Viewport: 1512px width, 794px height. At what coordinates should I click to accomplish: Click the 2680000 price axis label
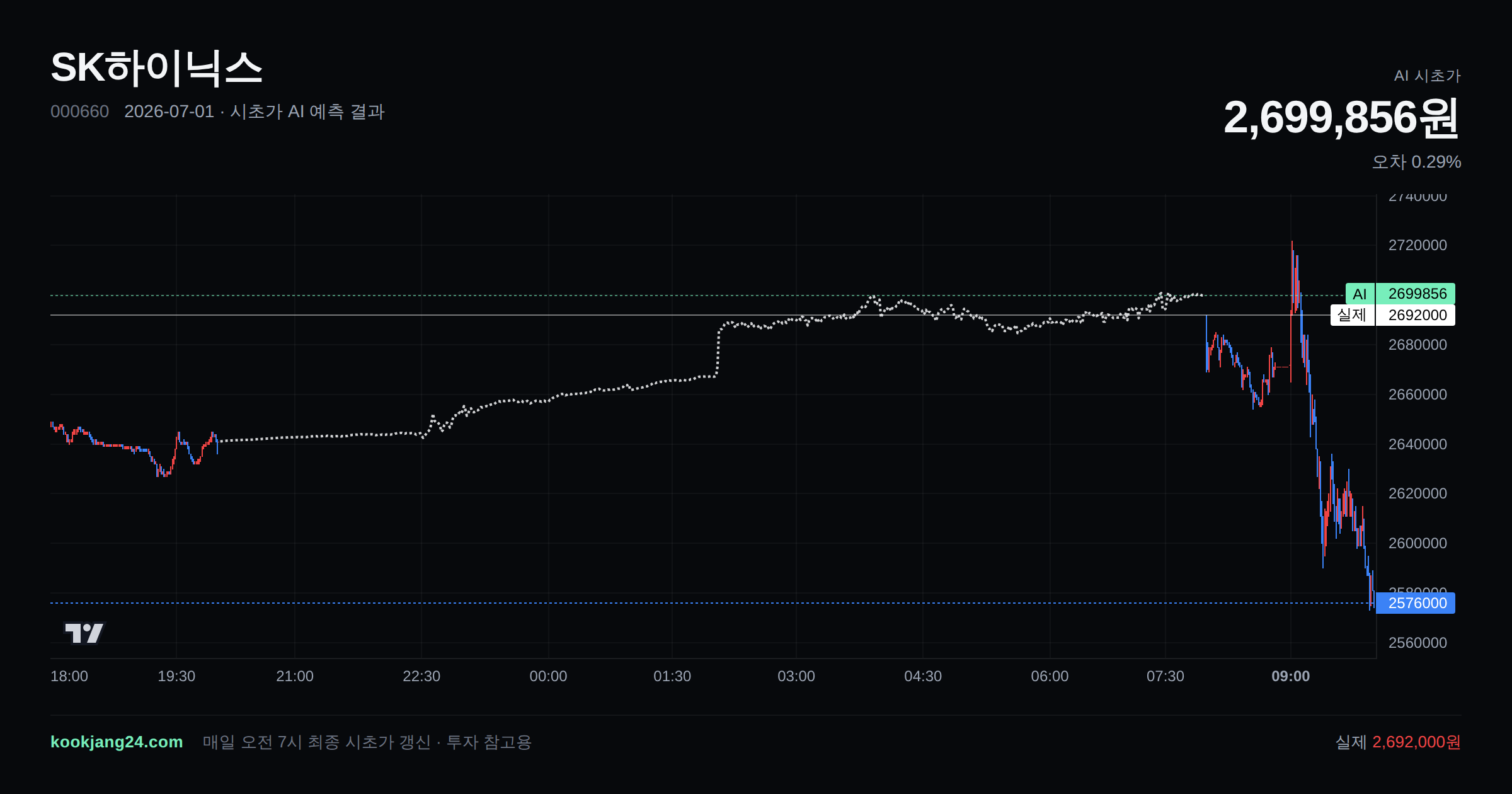pos(1417,345)
